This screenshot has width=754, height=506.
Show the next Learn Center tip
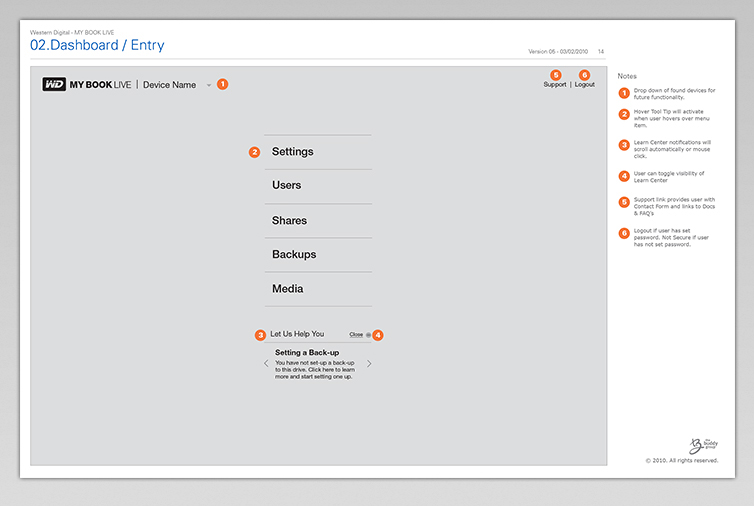(369, 364)
